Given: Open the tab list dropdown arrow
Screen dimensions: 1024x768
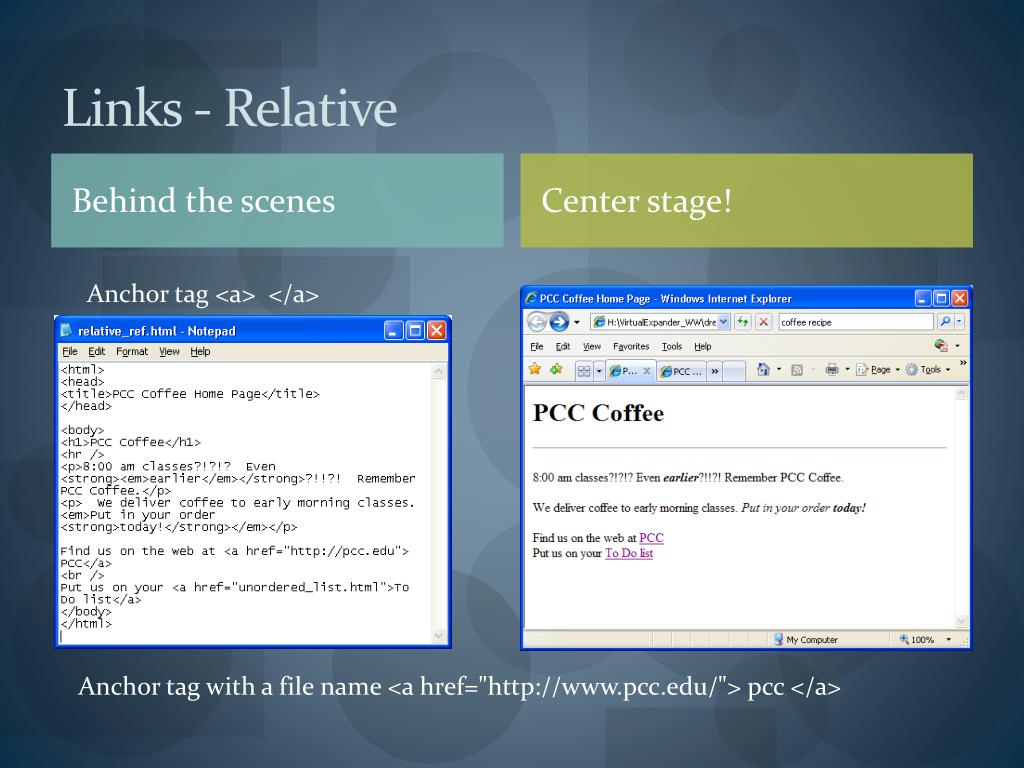Looking at the screenshot, I should point(599,371).
